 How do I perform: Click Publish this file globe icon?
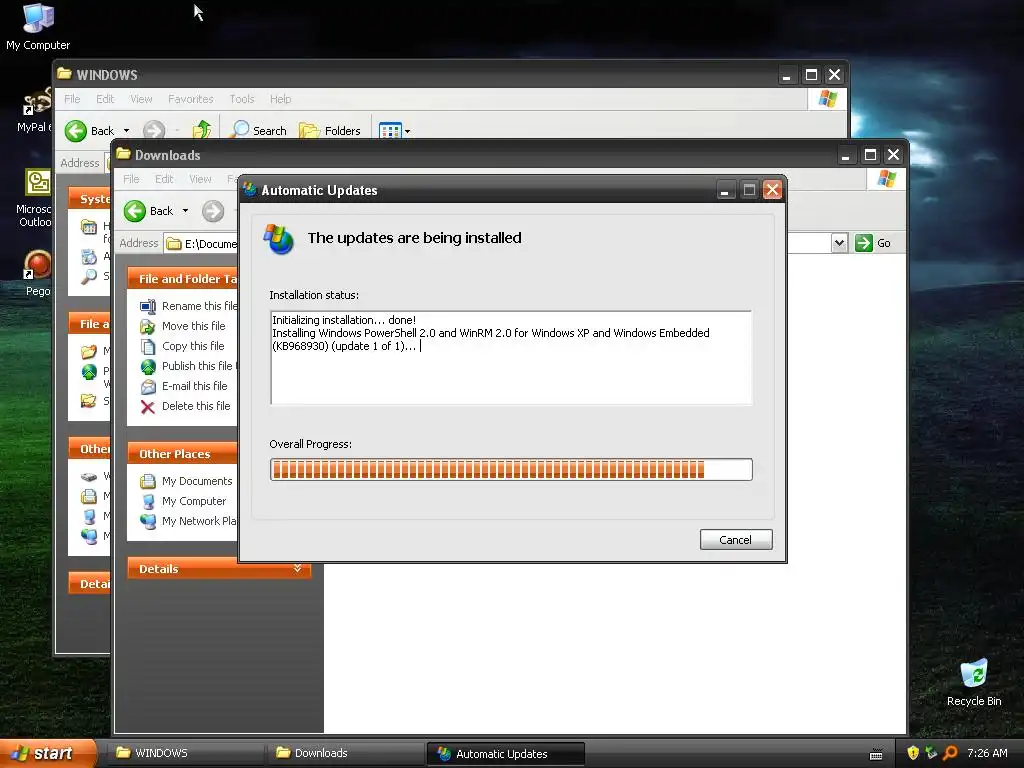pyautogui.click(x=148, y=366)
